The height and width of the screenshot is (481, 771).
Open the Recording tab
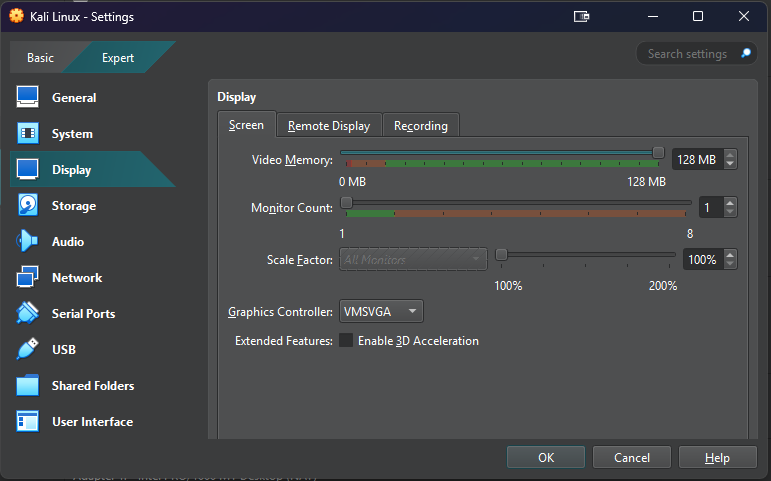click(x=421, y=125)
